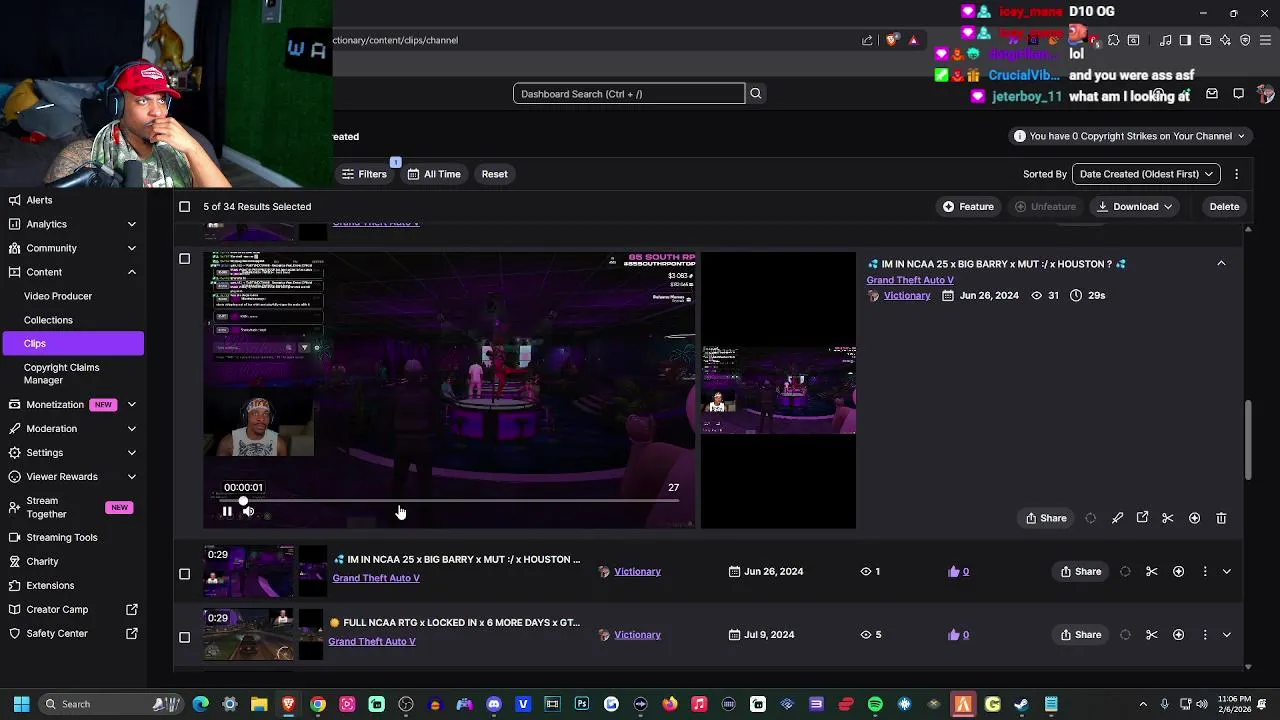Click the vertical clip preview thumbnail
This screenshot has width=1280, height=720.
(x=778, y=390)
